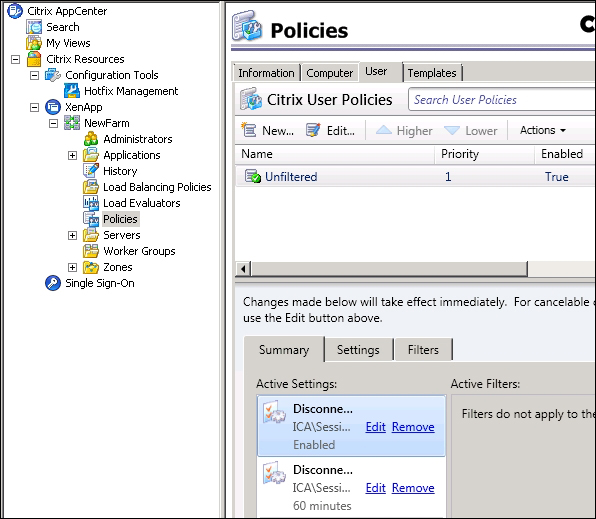
Task: Click the Load Balancing Policies icon
Action: (91, 187)
